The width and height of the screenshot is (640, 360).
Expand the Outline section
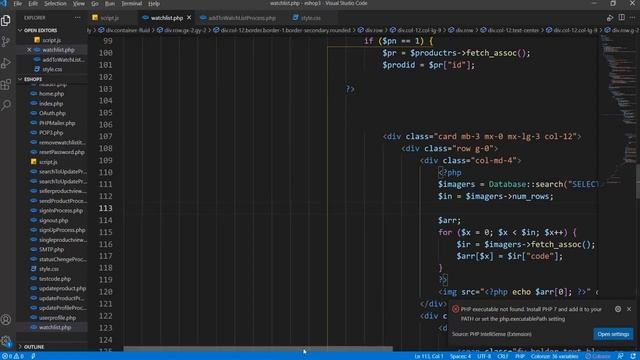click(33, 347)
